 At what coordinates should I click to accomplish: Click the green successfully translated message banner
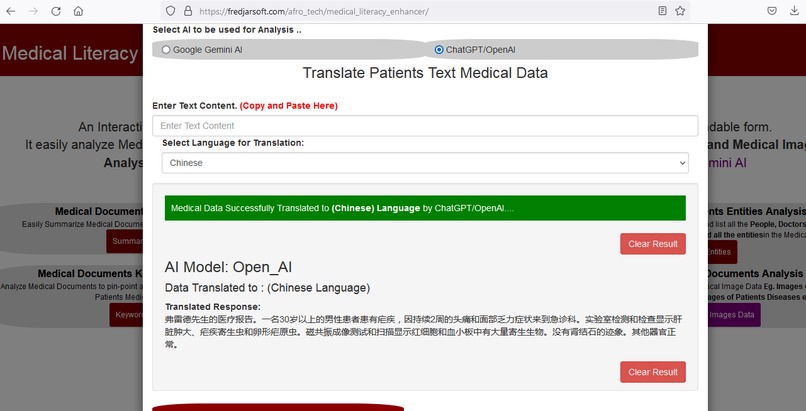click(425, 208)
